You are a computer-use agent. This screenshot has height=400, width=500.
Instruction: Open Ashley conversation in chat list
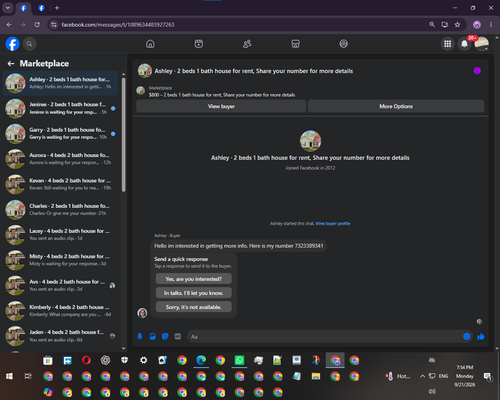point(60,83)
